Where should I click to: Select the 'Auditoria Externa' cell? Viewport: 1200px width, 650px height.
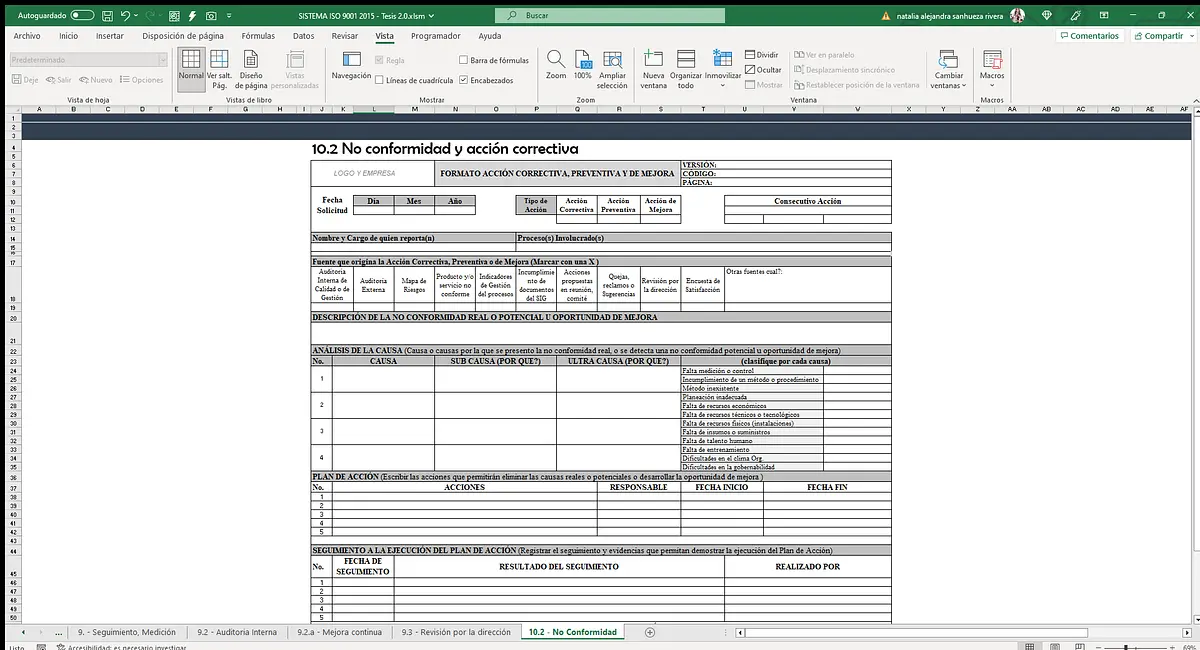373,285
